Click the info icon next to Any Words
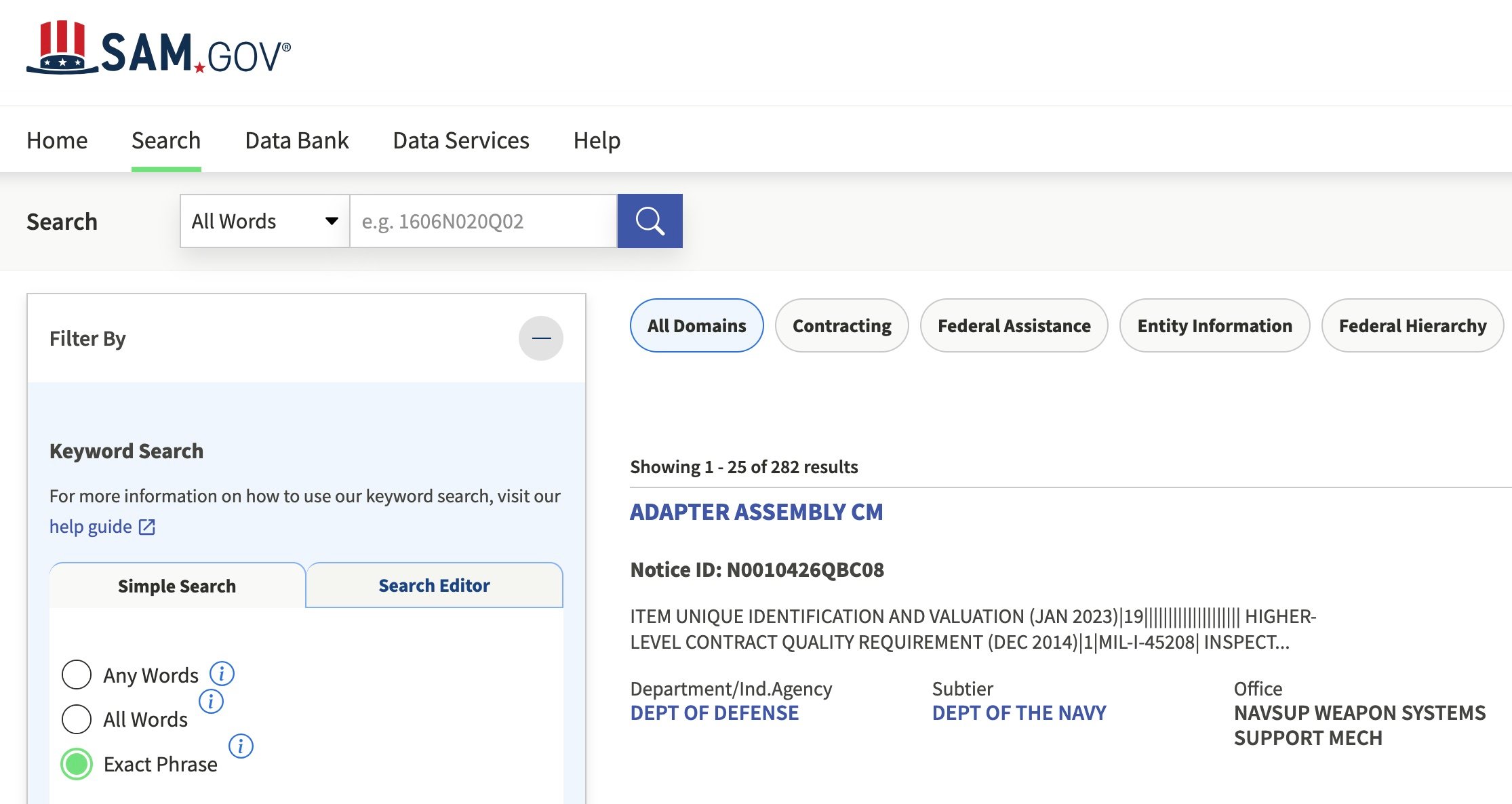This screenshot has width=1512, height=804. [x=222, y=673]
